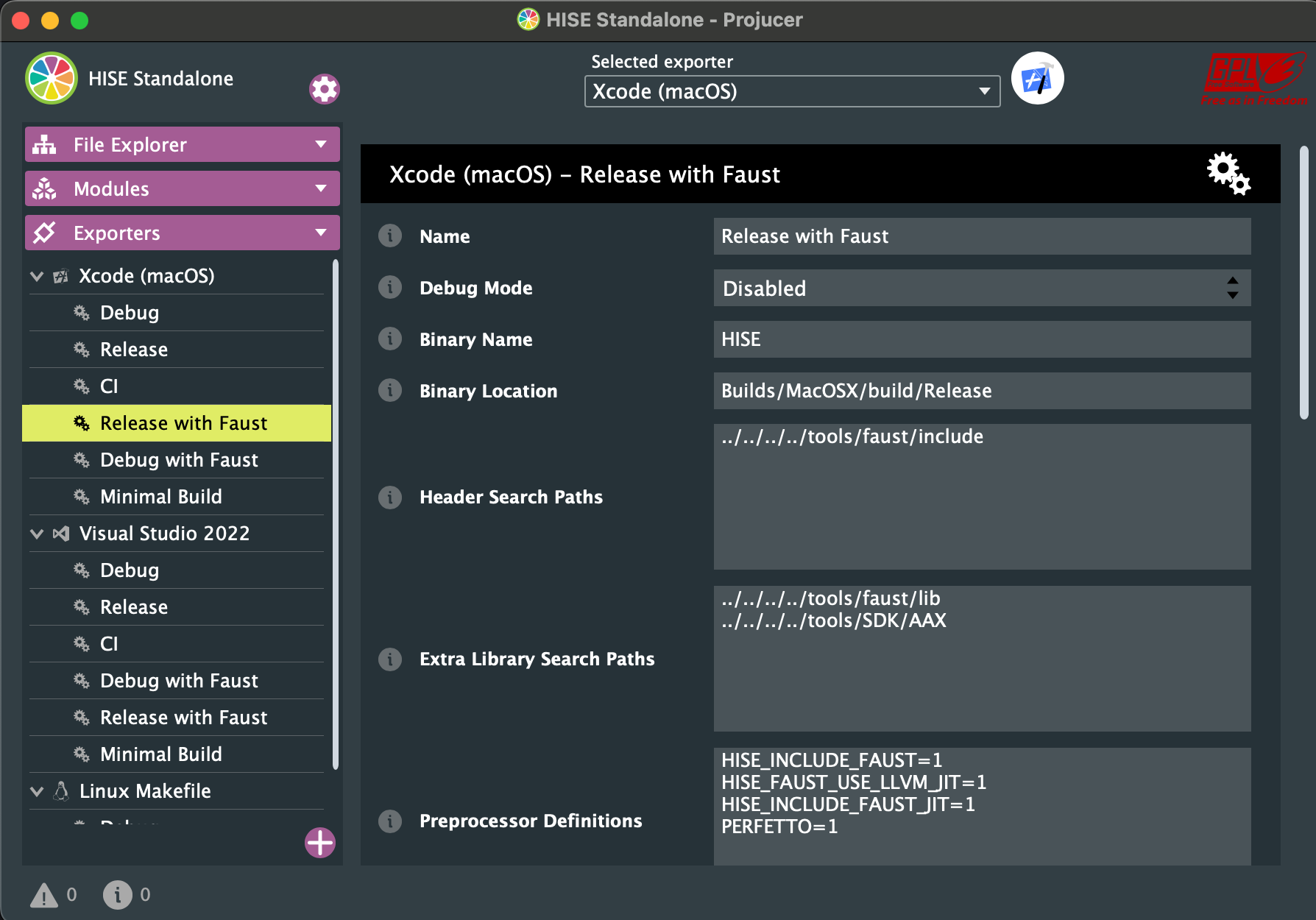The height and width of the screenshot is (920, 1316).
Task: Select Visual Studio 2022 Release configuration
Action: 177,607
